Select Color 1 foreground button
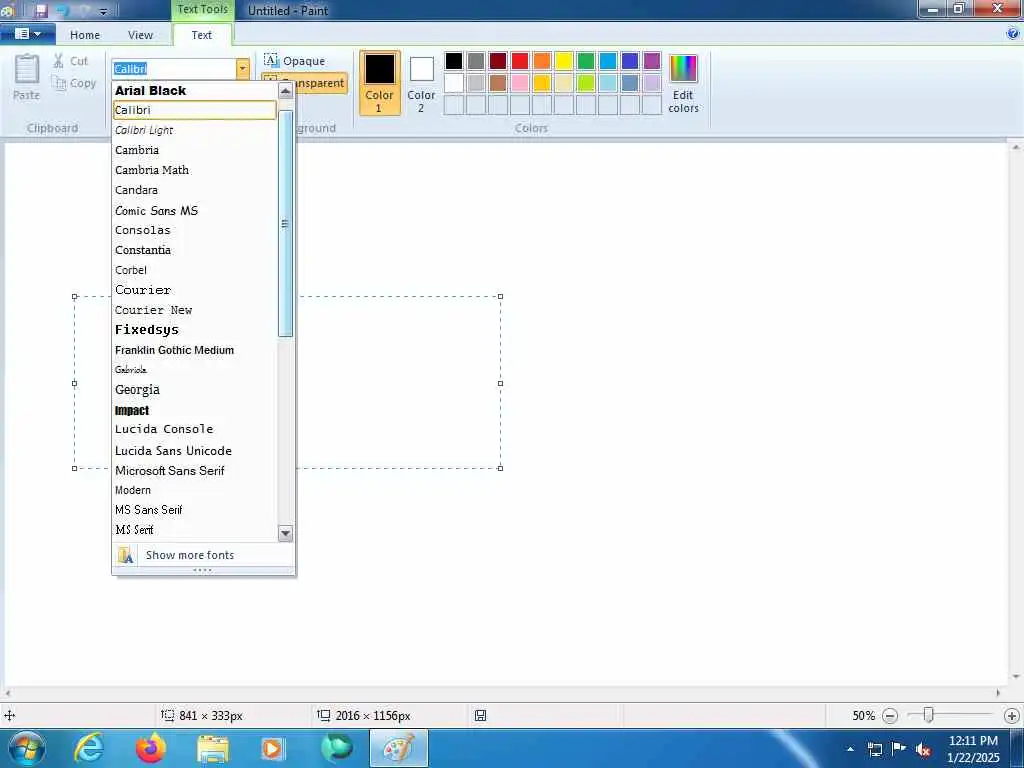1024x768 pixels. tap(379, 83)
